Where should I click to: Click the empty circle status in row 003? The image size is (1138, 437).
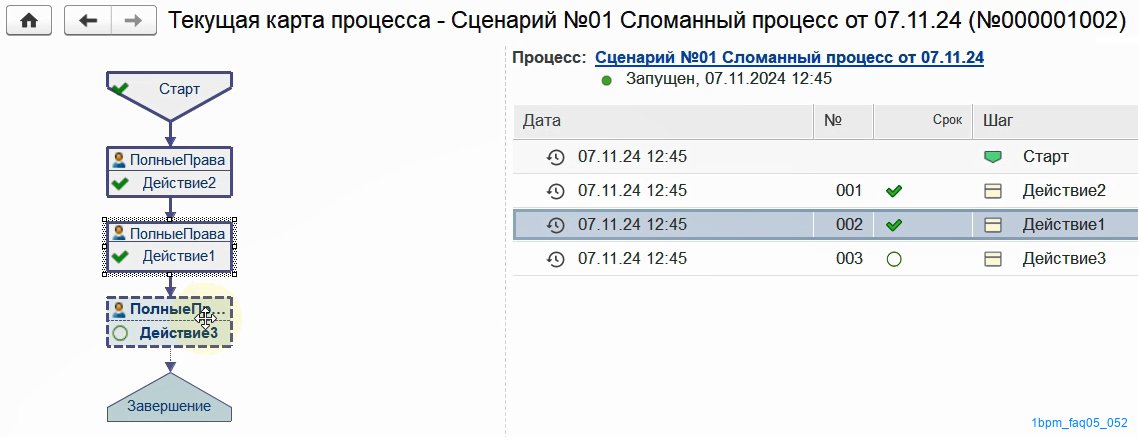point(894,259)
